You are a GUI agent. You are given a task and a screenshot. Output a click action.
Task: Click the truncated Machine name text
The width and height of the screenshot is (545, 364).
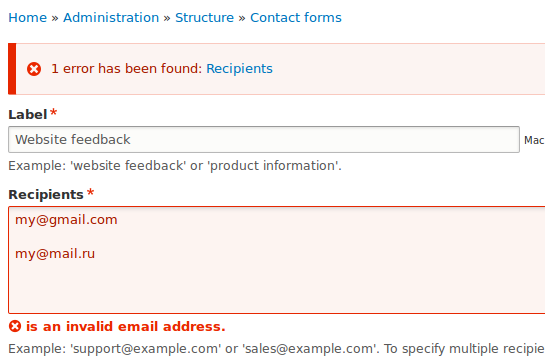click(534, 140)
